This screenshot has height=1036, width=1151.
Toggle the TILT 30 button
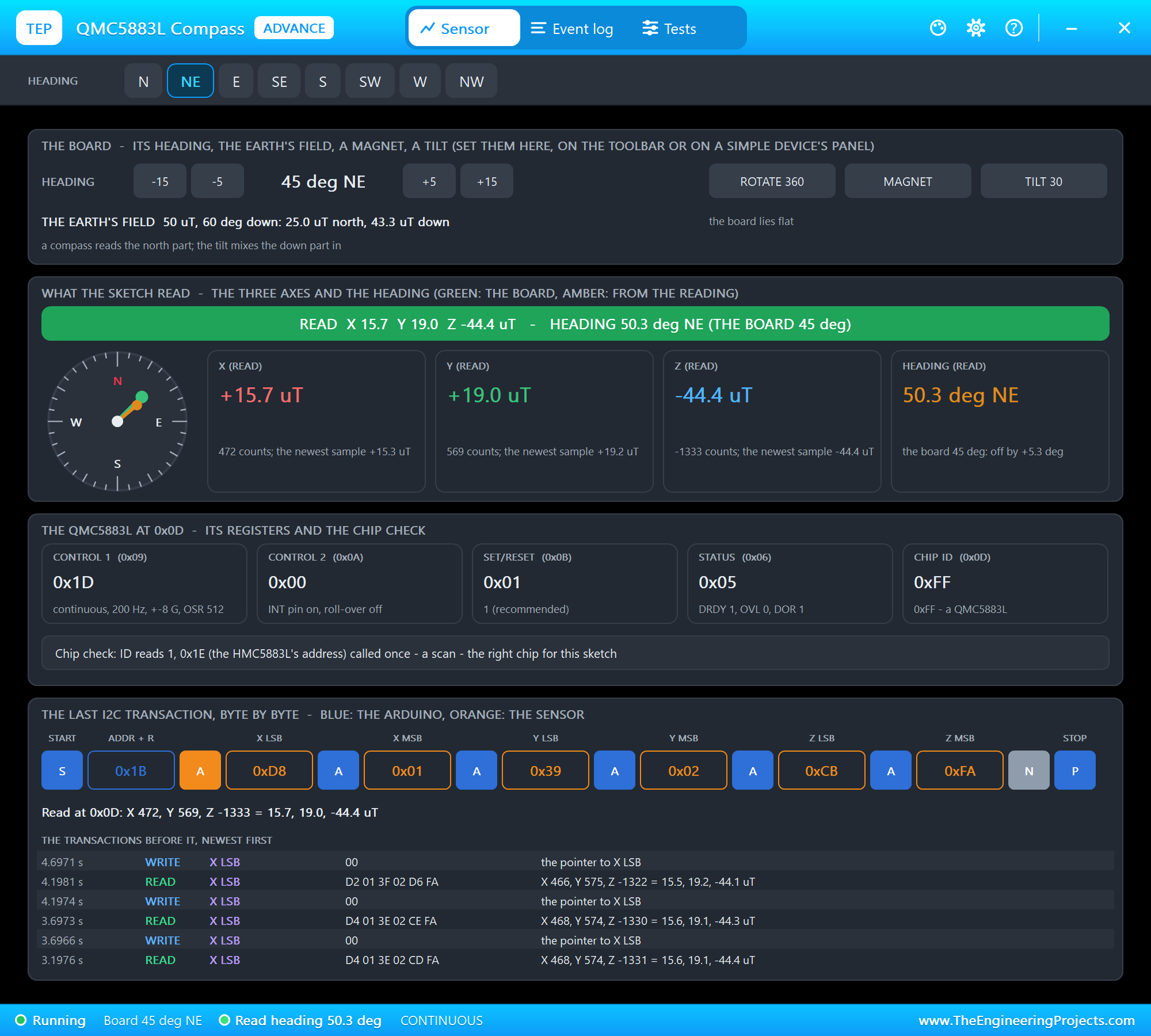click(1044, 181)
